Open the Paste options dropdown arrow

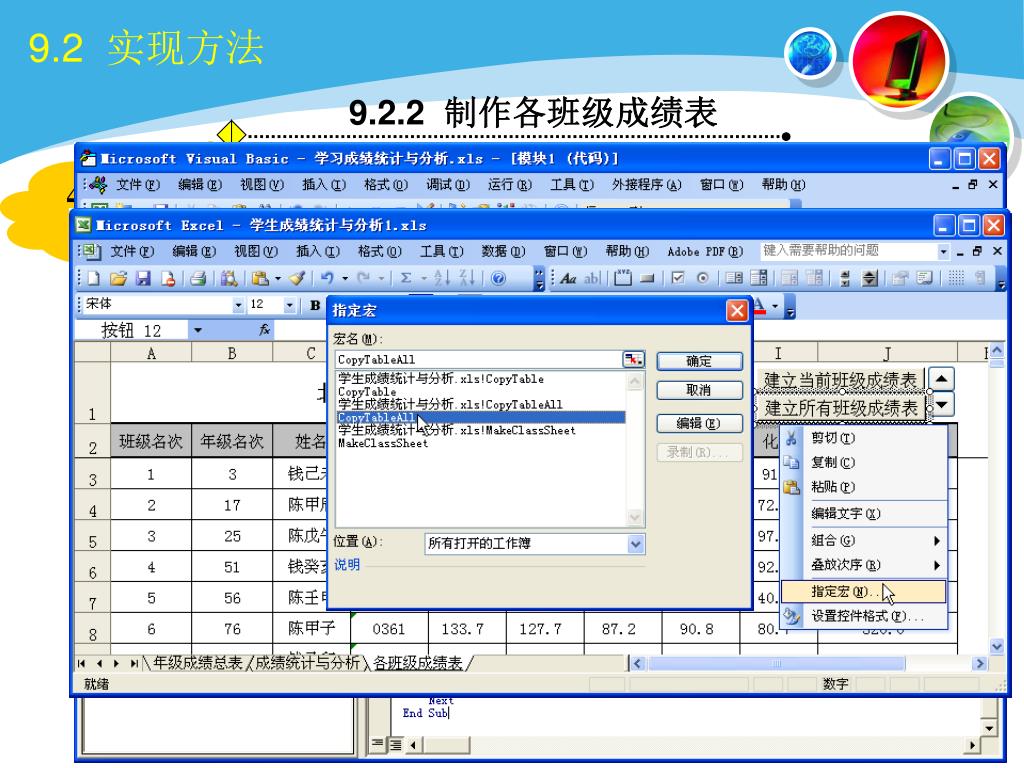pyautogui.click(x=278, y=279)
